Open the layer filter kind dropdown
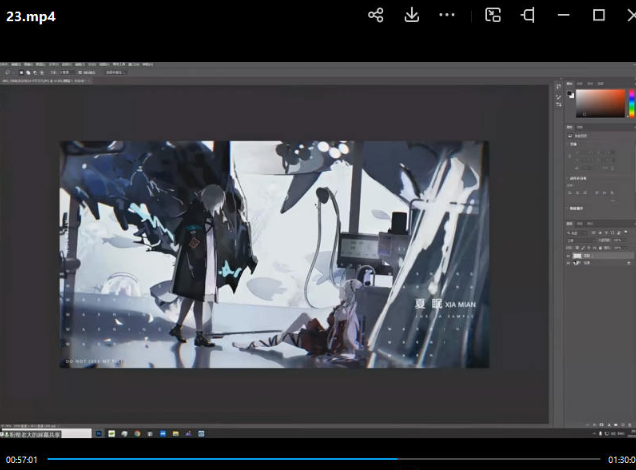636x470 pixels. (x=577, y=233)
